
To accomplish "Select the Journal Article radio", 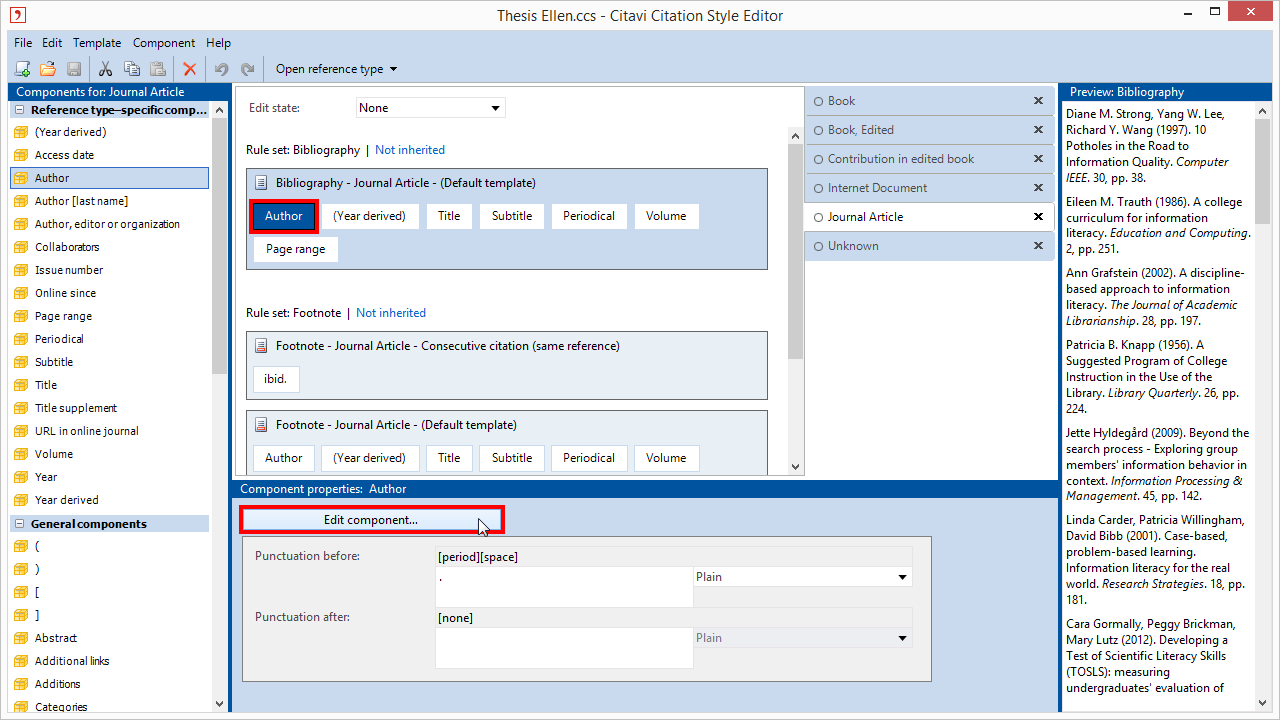I will point(818,217).
